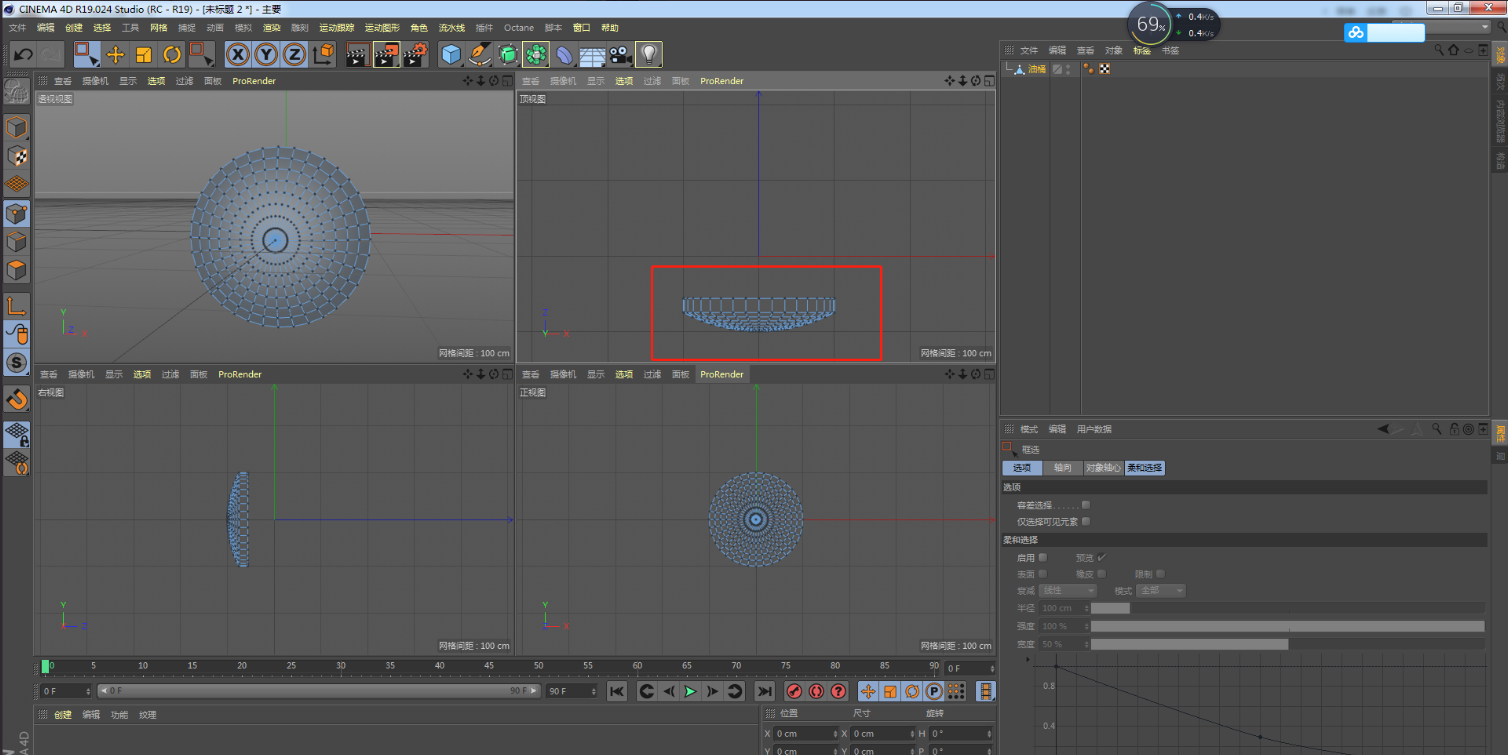The width and height of the screenshot is (1508, 755).
Task: Click the Camera object icon
Action: click(620, 54)
